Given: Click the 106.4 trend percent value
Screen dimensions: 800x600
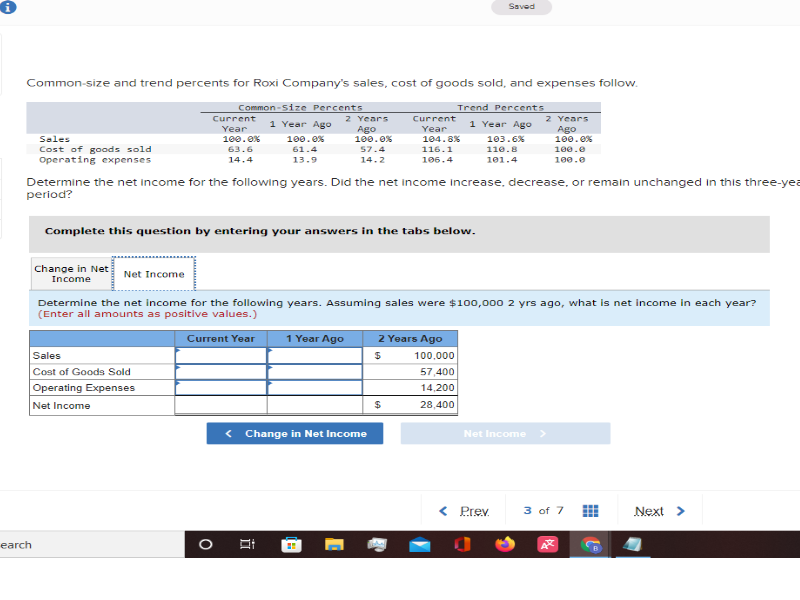Looking at the screenshot, I should click(x=437, y=160).
